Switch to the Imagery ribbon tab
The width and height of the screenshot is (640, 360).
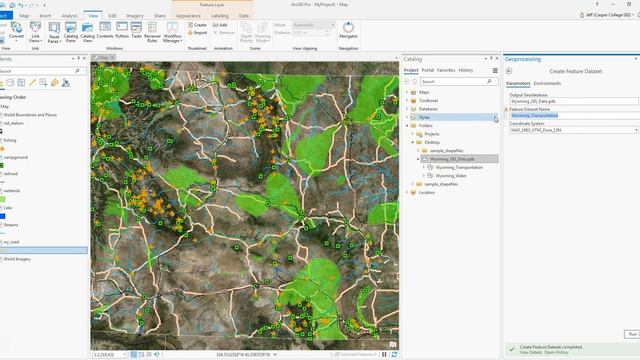click(x=135, y=16)
